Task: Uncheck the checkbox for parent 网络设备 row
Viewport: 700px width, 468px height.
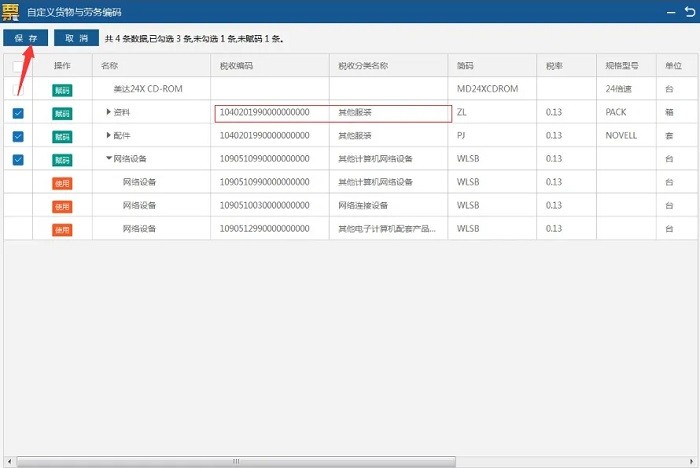Action: (x=18, y=159)
